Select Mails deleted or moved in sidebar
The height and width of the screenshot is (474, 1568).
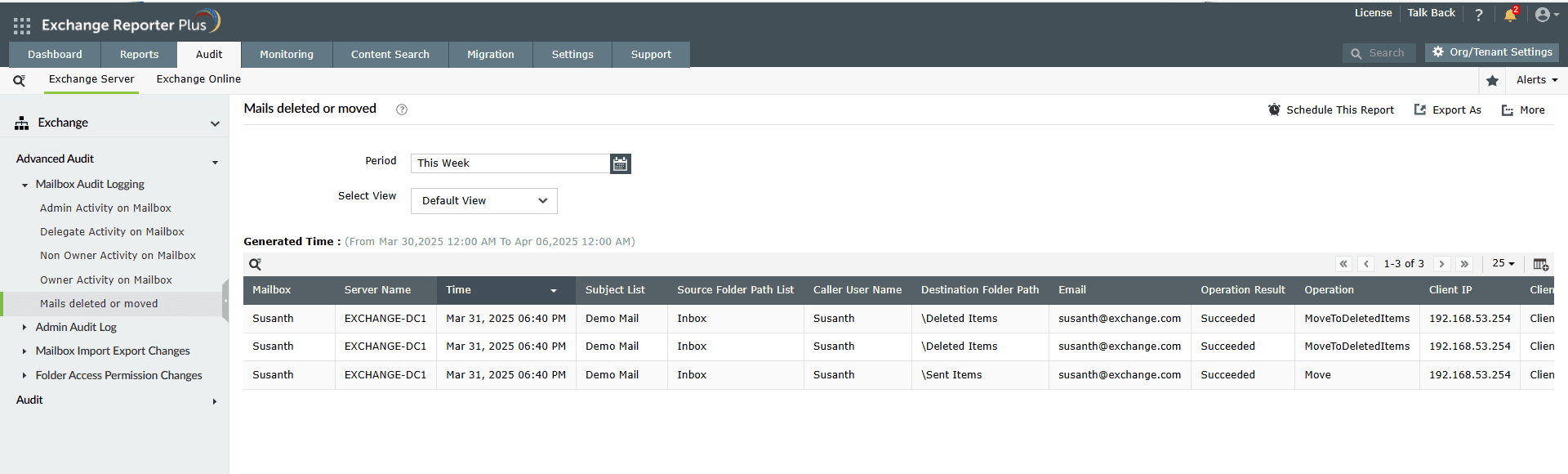coord(99,304)
